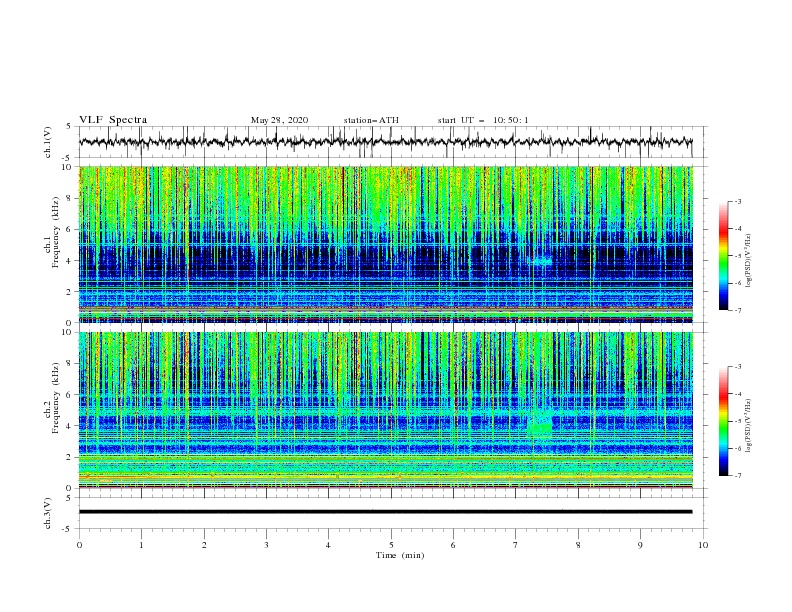This screenshot has height=612, width=792.
Task: Click the ch.2 spectrogram color scale bar
Action: point(724,421)
